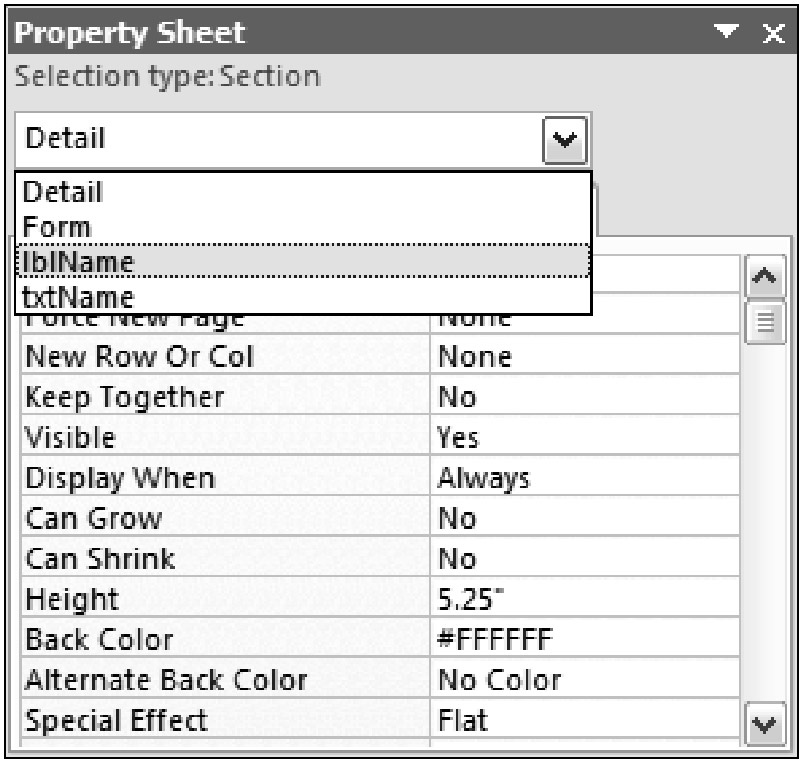This screenshot has height=763, width=803.
Task: Close the Property Sheet pane
Action: click(772, 35)
